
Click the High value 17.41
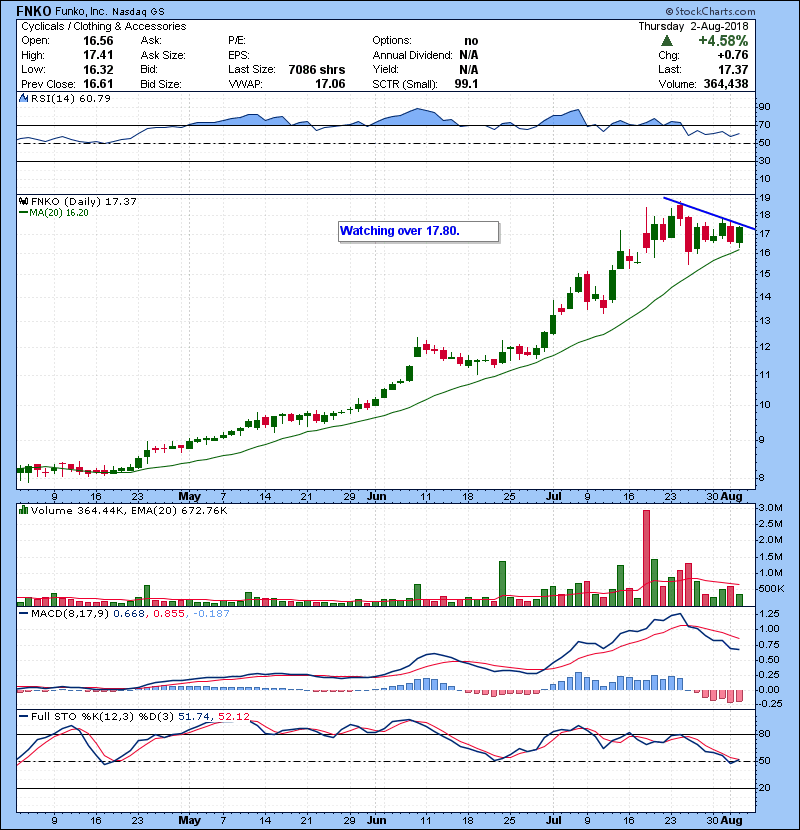point(98,55)
